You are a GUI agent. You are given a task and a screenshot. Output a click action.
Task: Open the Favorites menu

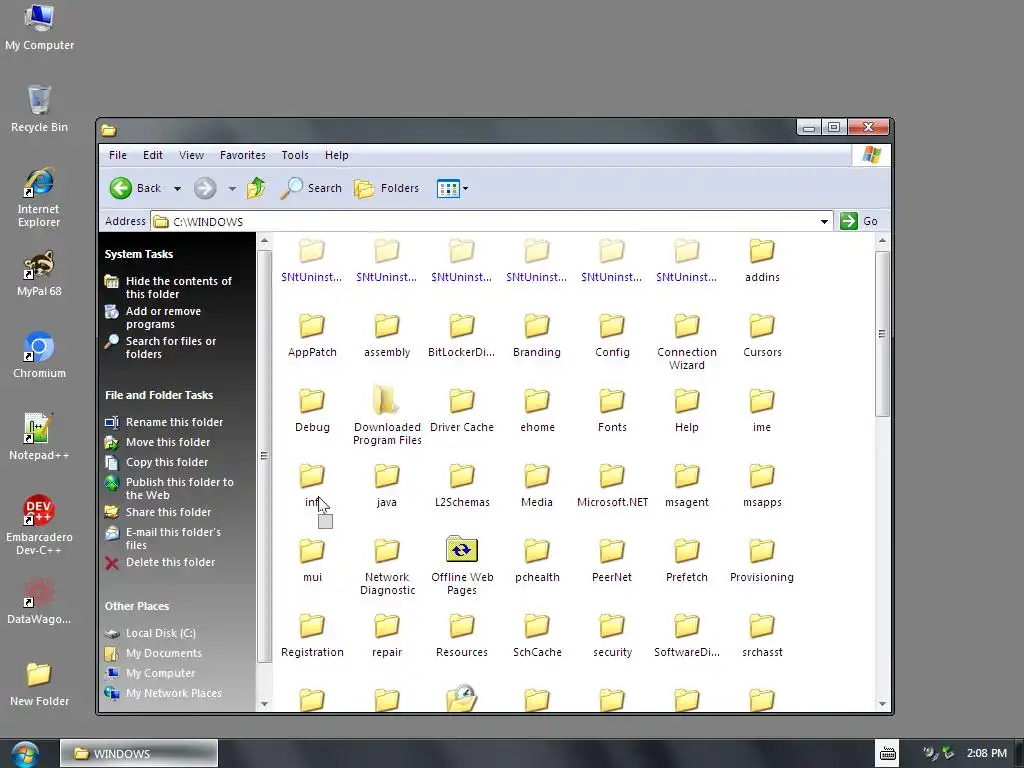coord(242,155)
